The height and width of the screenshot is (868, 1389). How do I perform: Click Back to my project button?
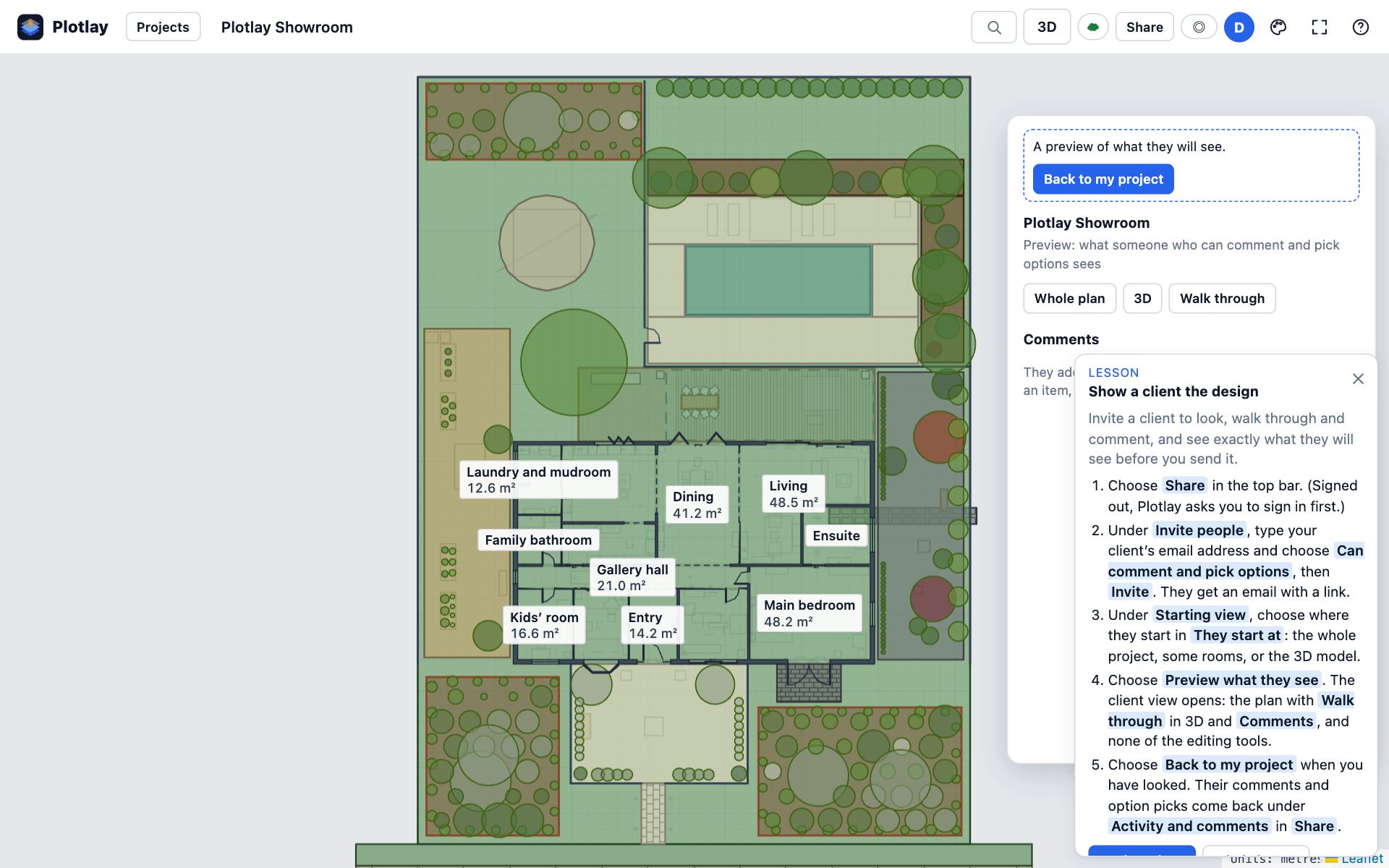pos(1103,179)
